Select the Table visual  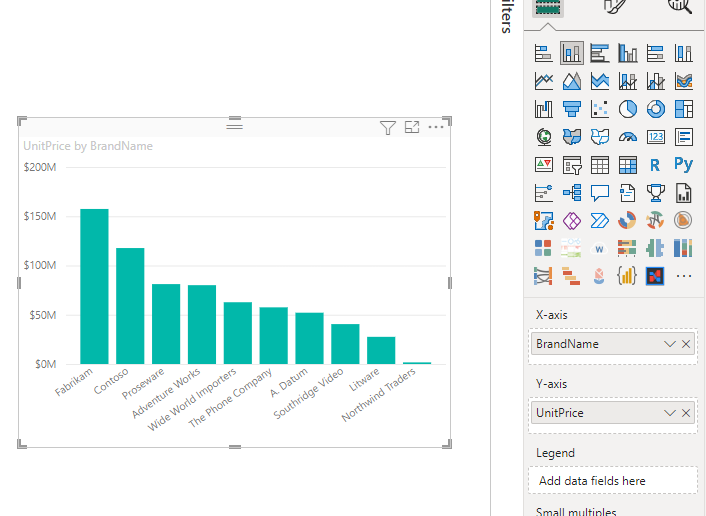[600, 165]
